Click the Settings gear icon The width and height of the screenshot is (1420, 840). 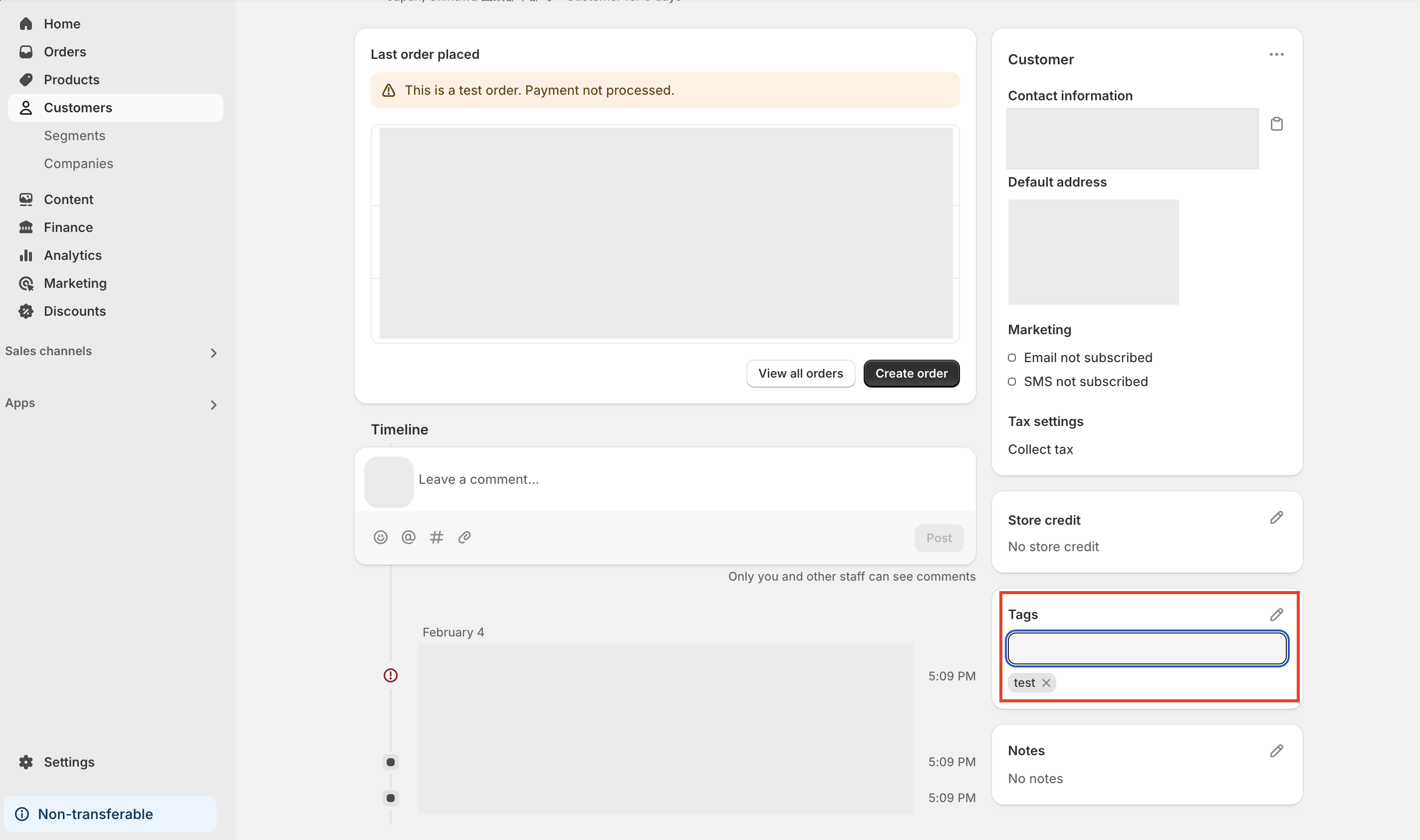click(x=26, y=762)
